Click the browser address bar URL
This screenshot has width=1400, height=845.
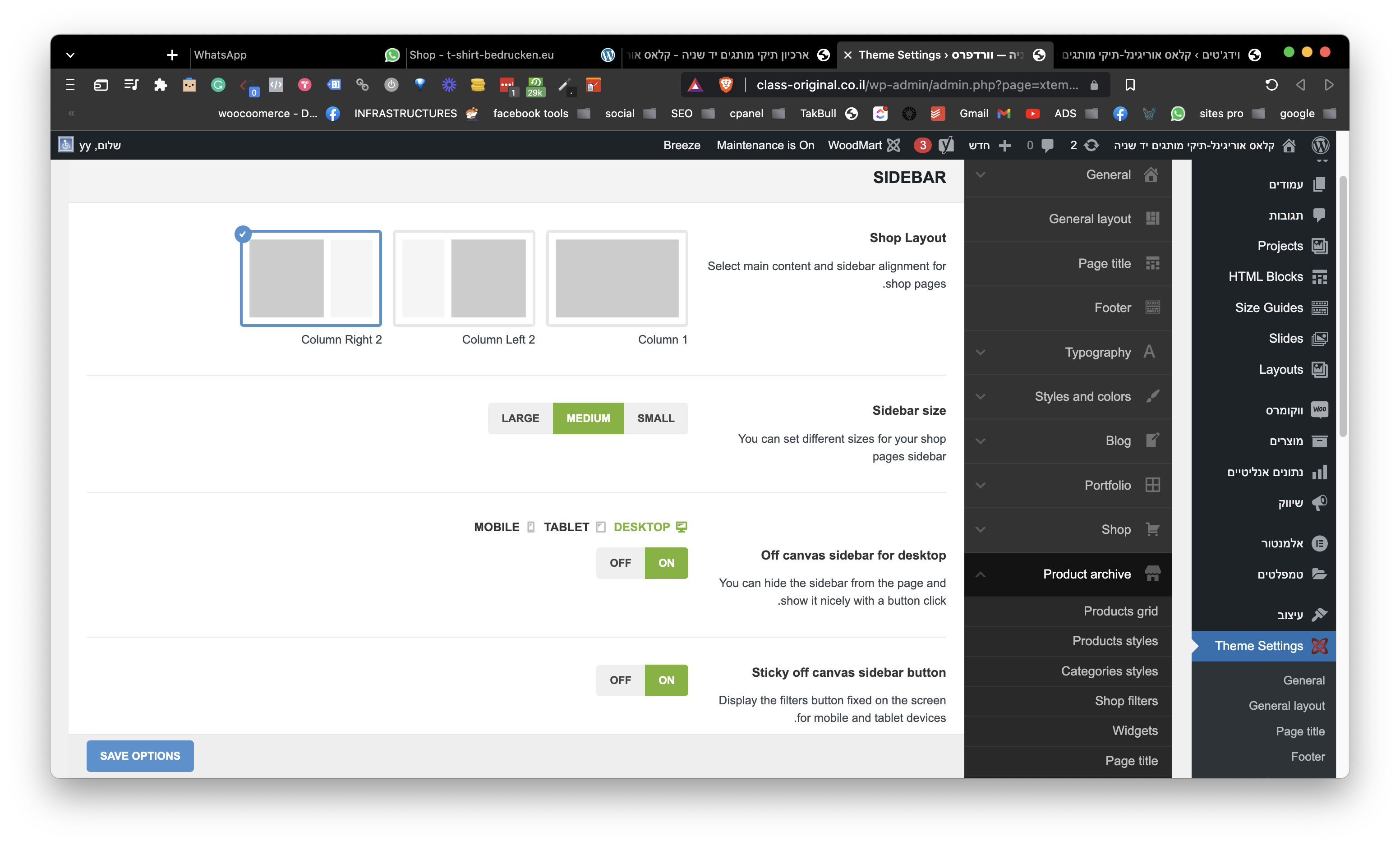pyautogui.click(x=916, y=85)
